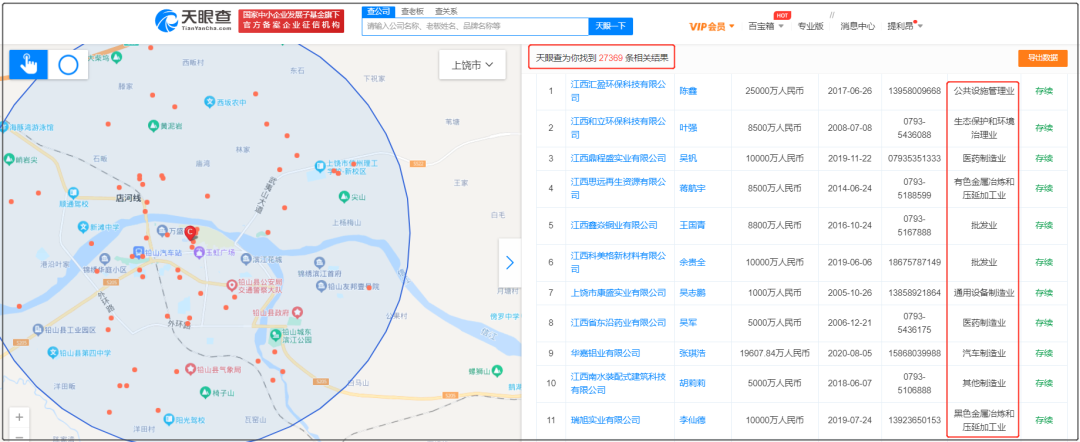Open legal representative 胡莉莉 profile
This screenshot has width=1080, height=442.
point(692,383)
